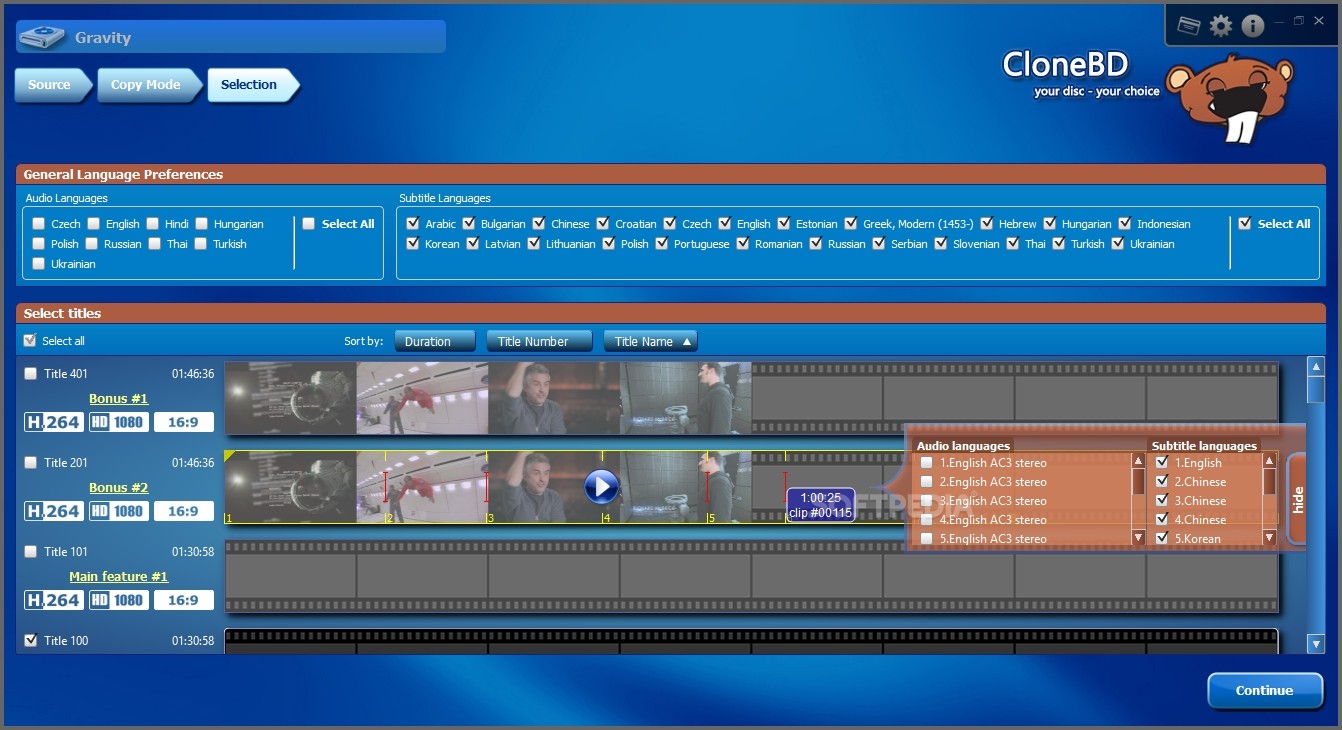Click the Subtitle languages list scrollbar thumb
This screenshot has width=1342, height=730.
1269,481
